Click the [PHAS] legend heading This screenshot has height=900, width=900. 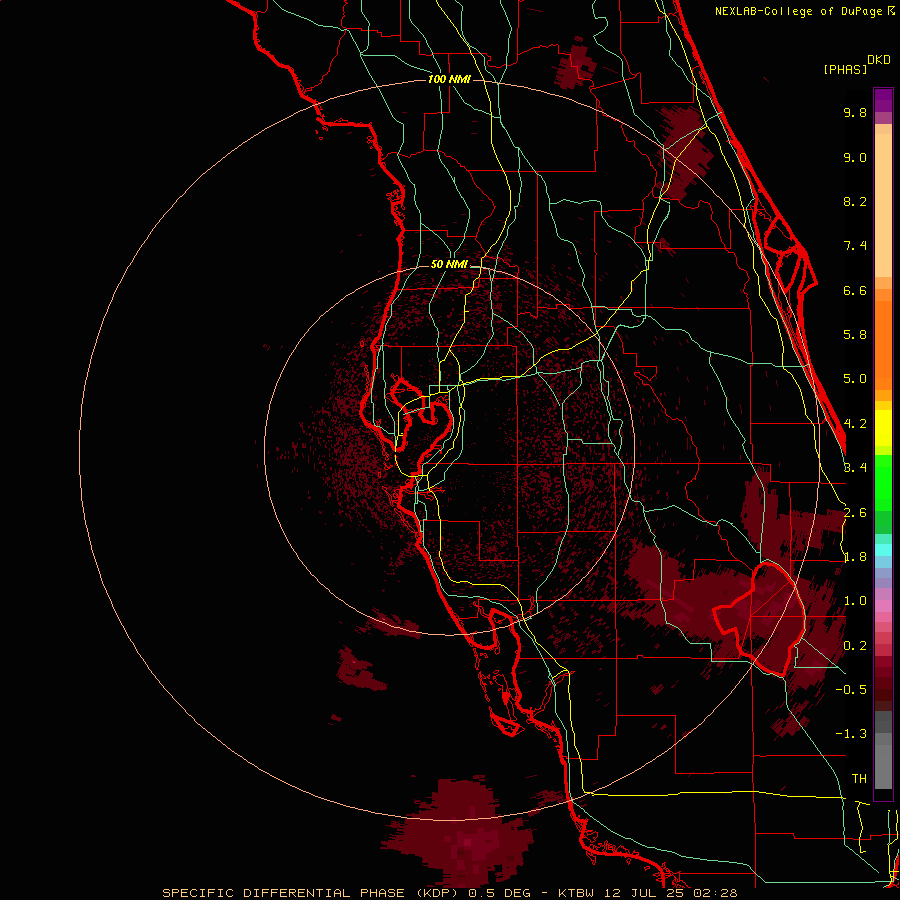(845, 70)
